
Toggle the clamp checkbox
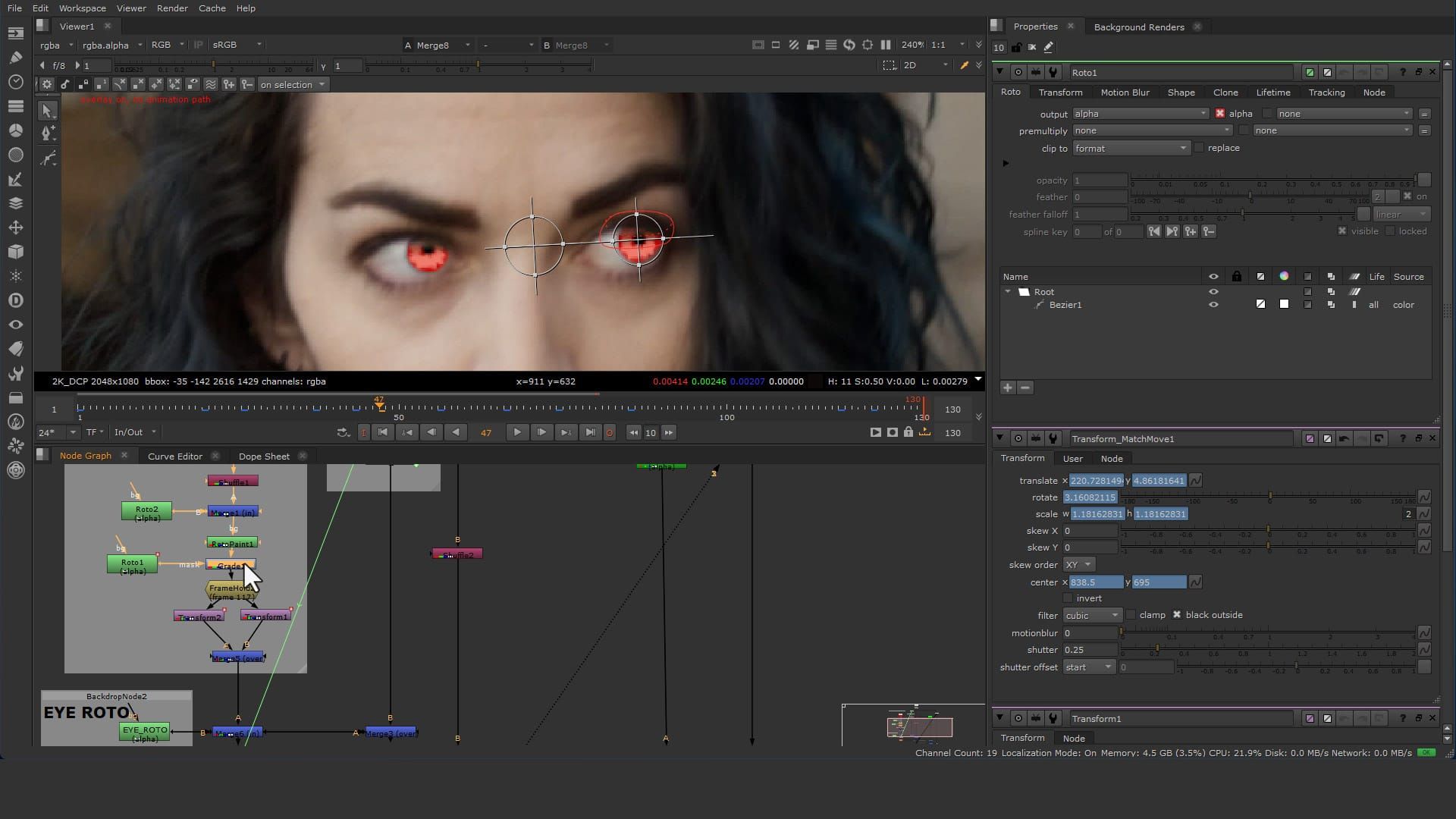1131,615
